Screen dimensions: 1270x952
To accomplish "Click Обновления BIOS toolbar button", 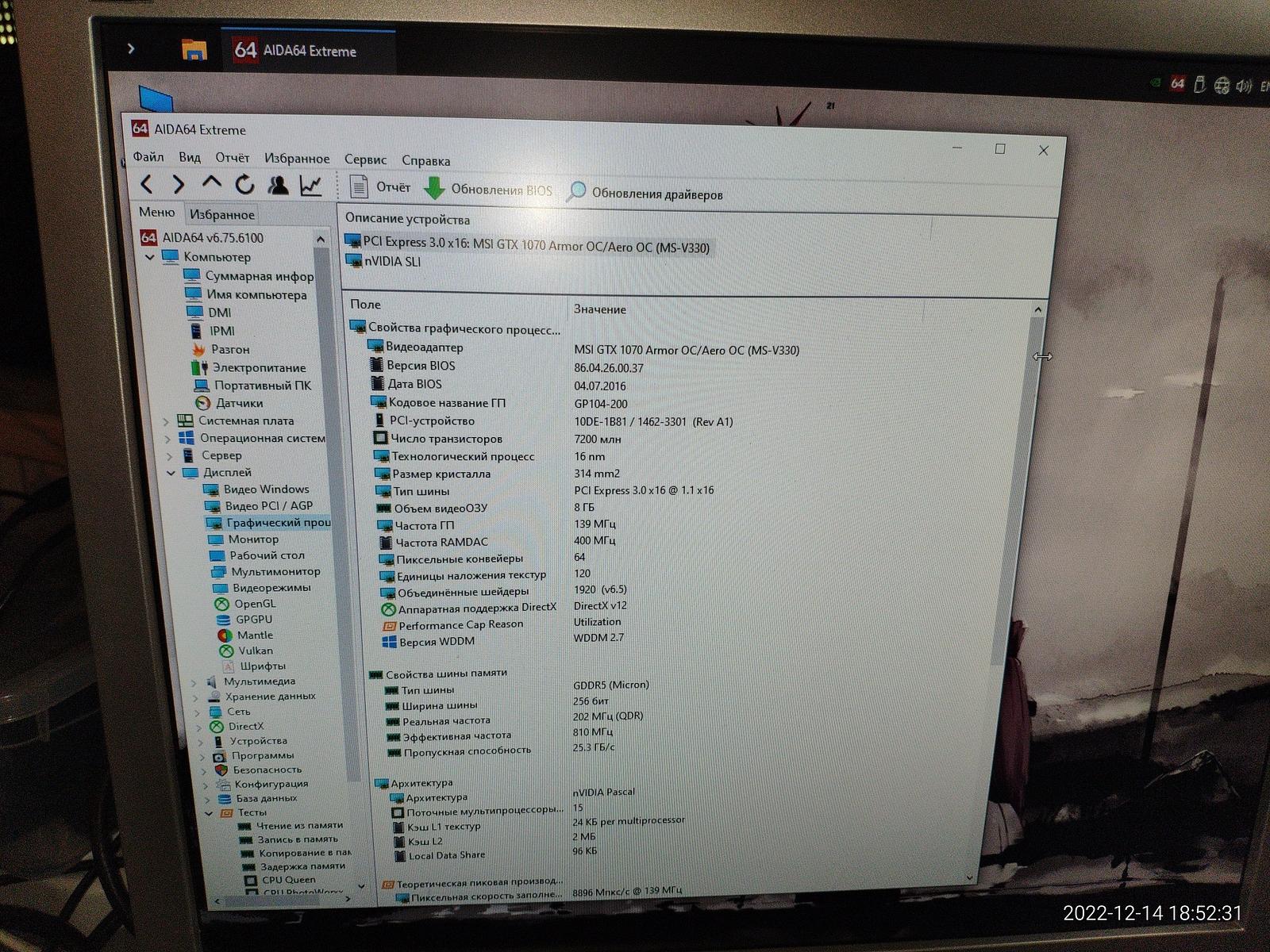I will 488,189.
